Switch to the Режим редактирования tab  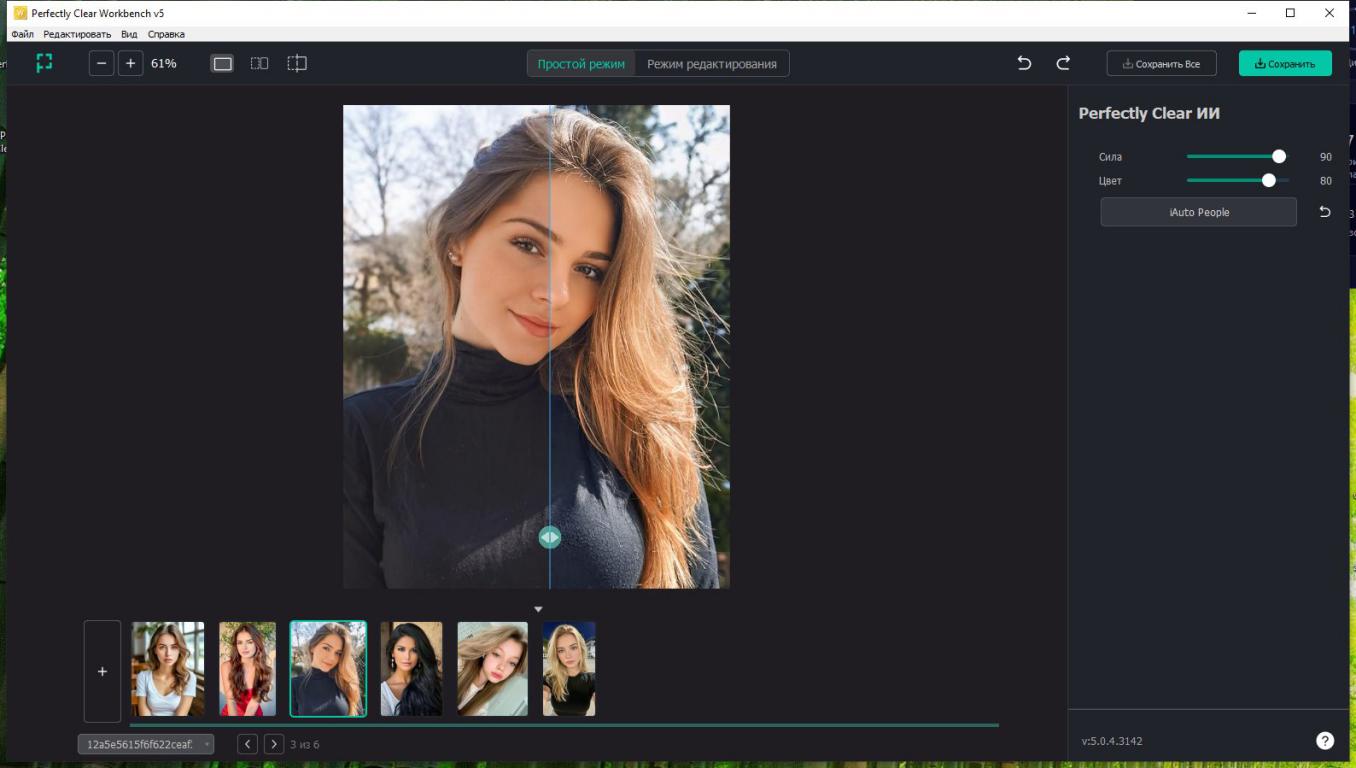click(x=711, y=64)
